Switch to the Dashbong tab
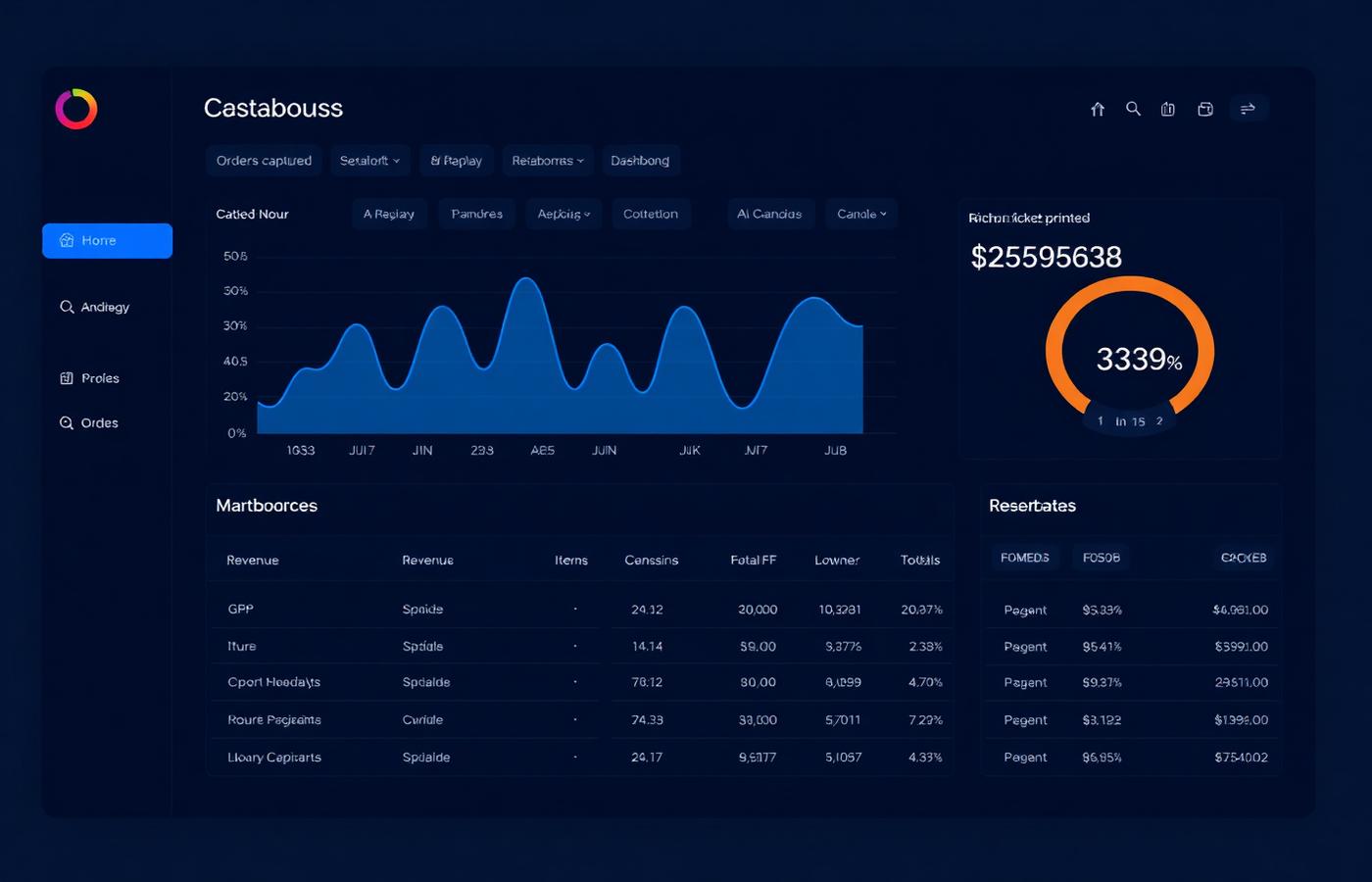 coord(640,161)
